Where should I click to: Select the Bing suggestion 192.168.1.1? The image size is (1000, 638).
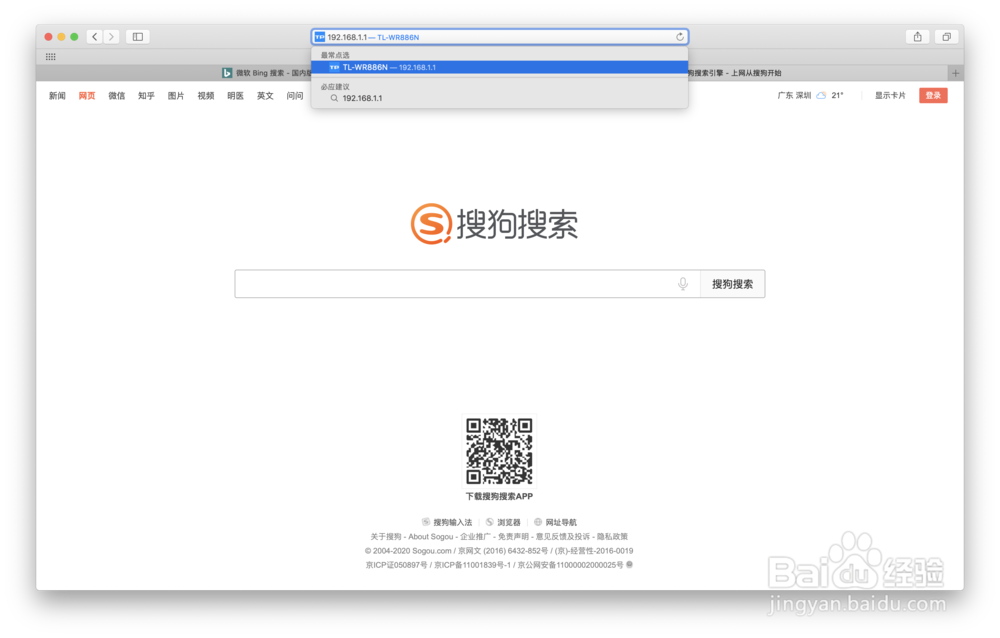point(499,98)
